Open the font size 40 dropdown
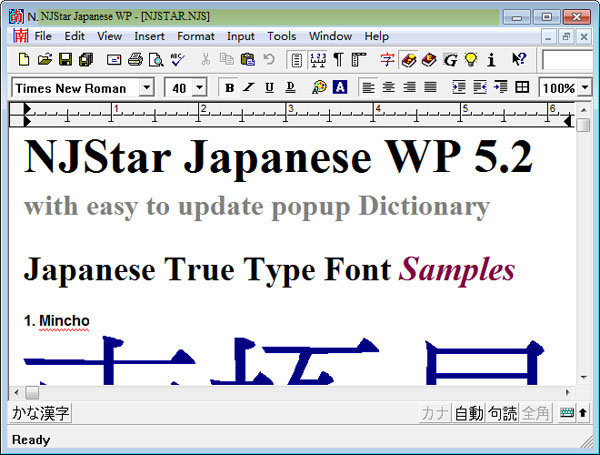This screenshot has width=600, height=455. [x=199, y=88]
